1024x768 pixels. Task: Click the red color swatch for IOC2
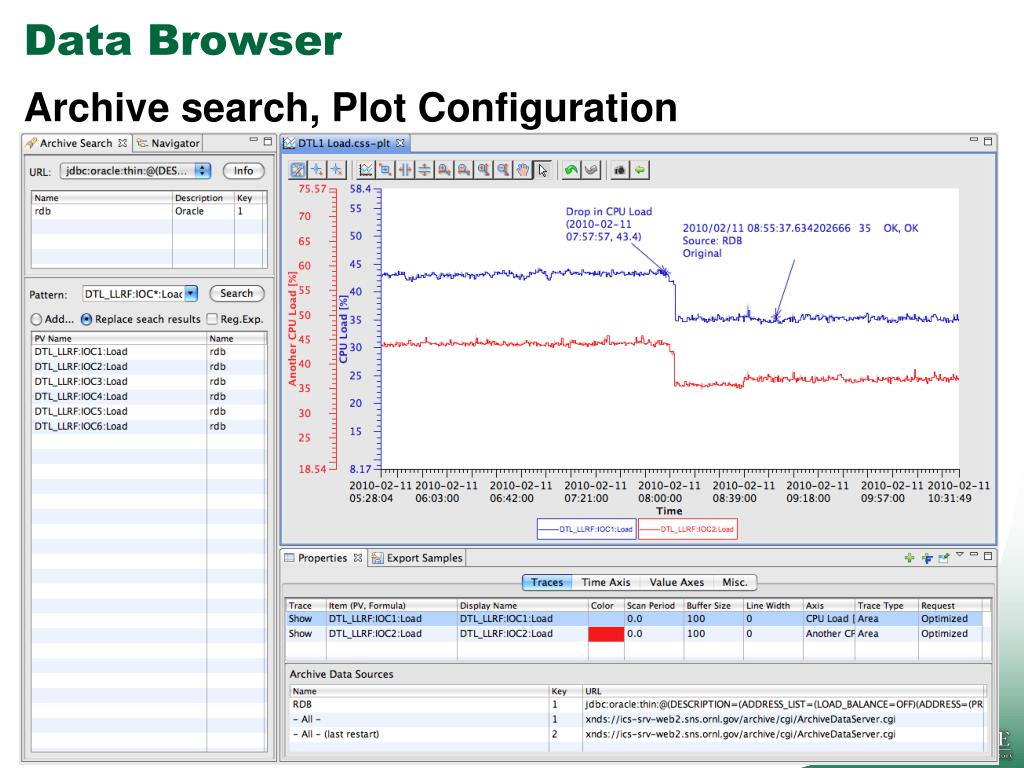pos(606,633)
